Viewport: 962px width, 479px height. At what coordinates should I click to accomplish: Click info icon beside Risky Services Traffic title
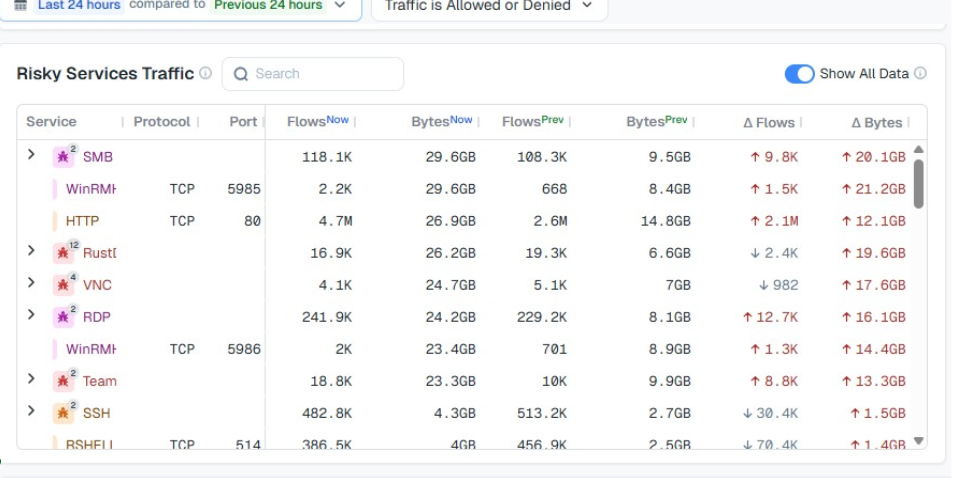pos(206,73)
